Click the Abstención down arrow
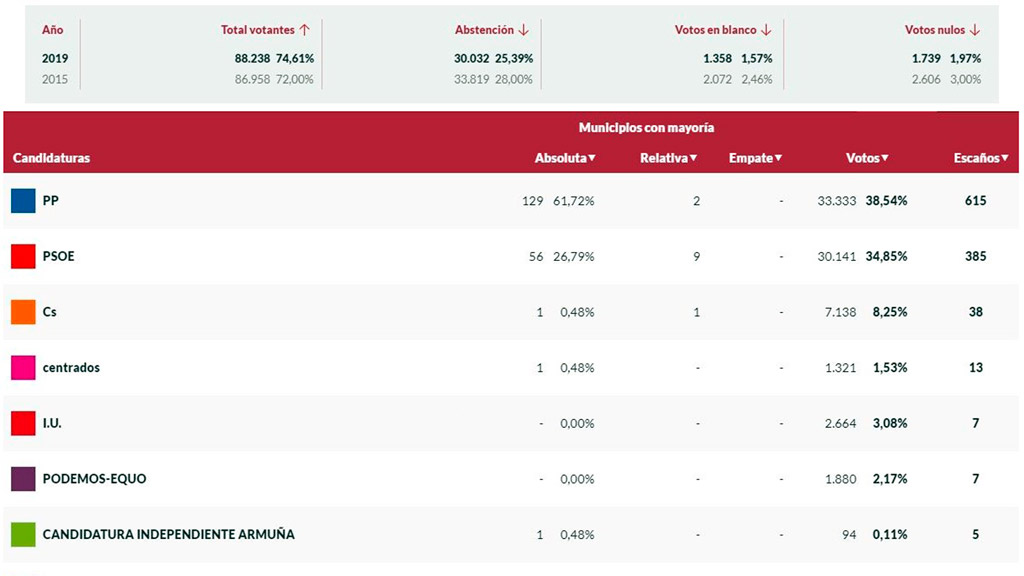Viewport: 1024px width, 576px height. point(523,30)
